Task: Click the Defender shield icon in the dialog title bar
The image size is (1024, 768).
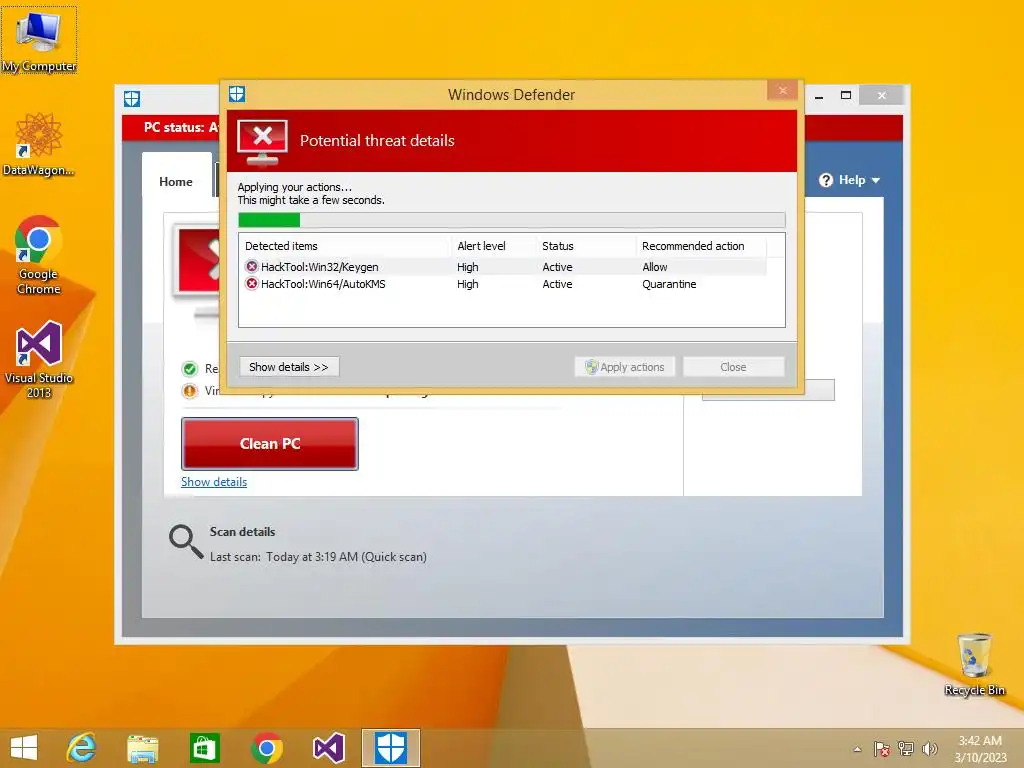Action: click(x=237, y=94)
